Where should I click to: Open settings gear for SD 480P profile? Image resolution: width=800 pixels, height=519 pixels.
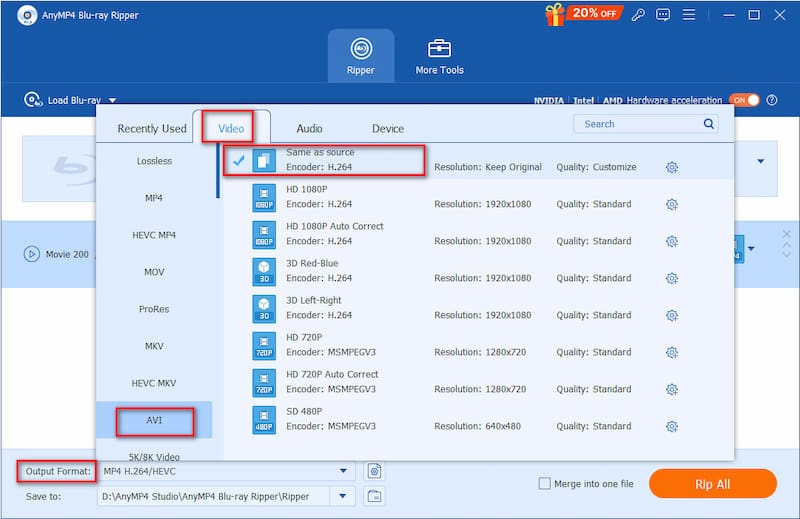[x=672, y=427]
